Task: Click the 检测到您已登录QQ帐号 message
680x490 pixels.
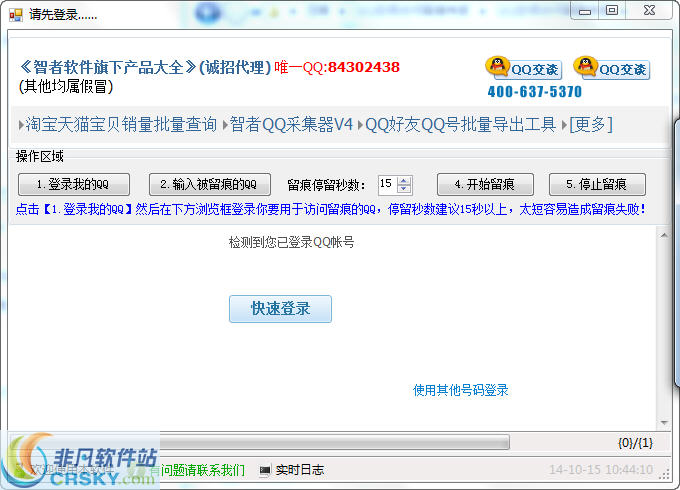Action: click(291, 242)
